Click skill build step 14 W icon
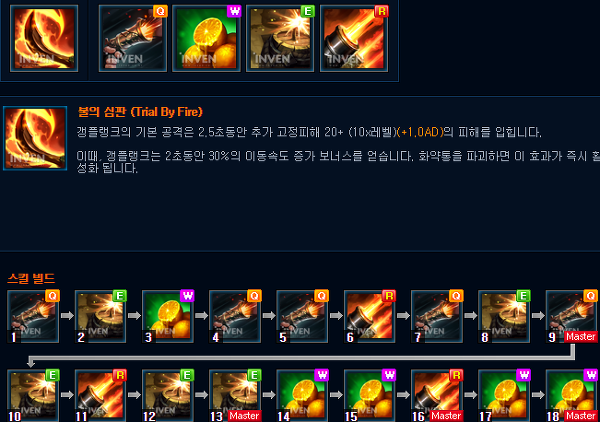The height and width of the screenshot is (422, 600). point(302,396)
